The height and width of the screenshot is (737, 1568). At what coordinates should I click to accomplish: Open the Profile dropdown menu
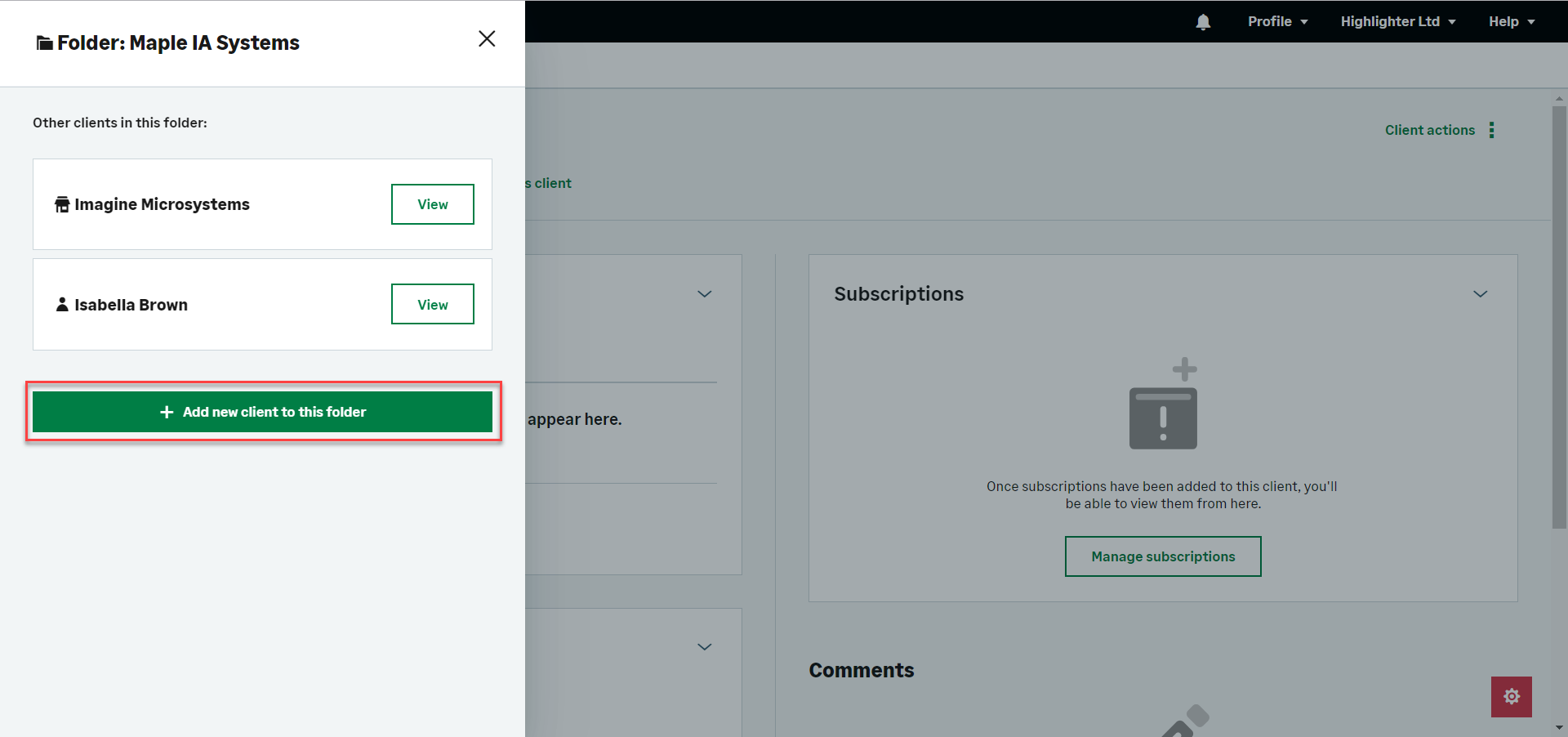(1277, 22)
